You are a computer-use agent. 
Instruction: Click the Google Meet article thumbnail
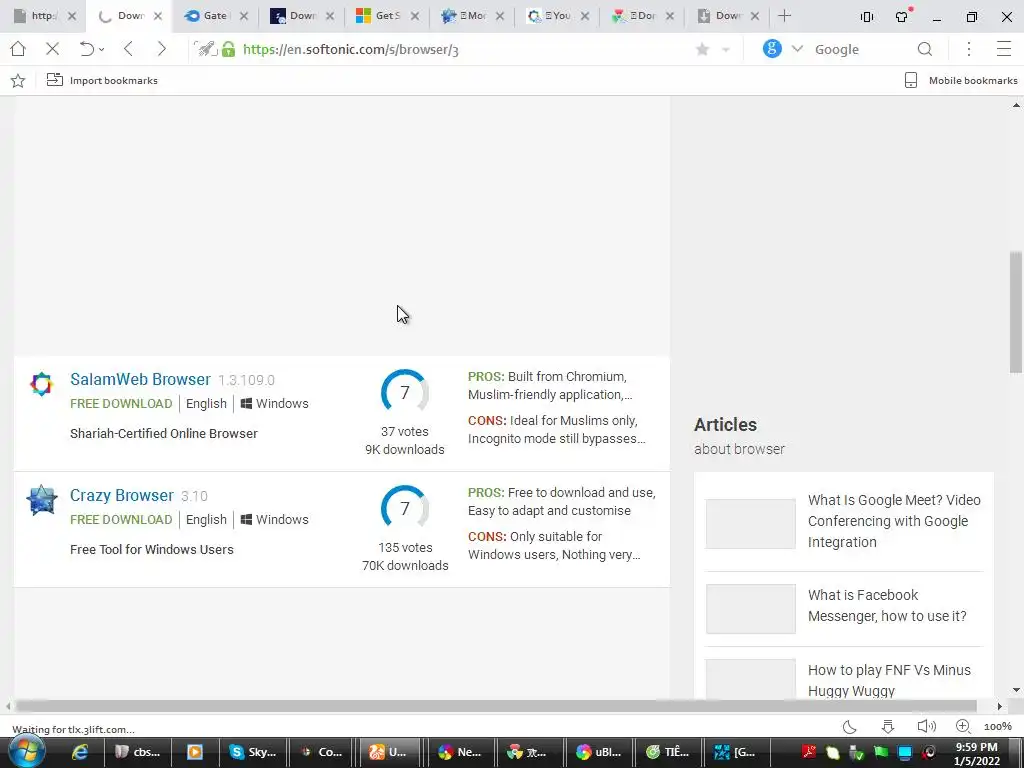[x=750, y=524]
